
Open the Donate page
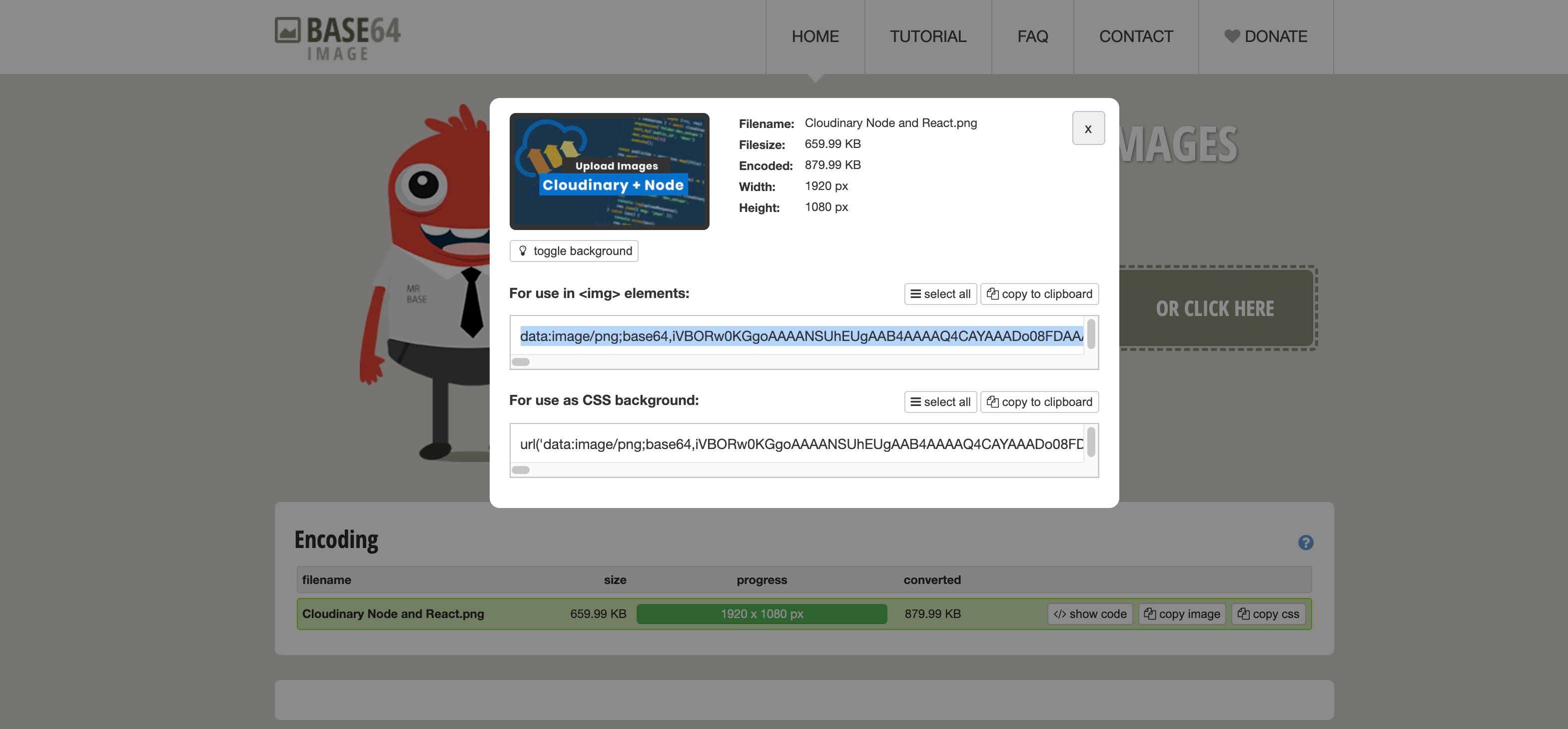1266,36
